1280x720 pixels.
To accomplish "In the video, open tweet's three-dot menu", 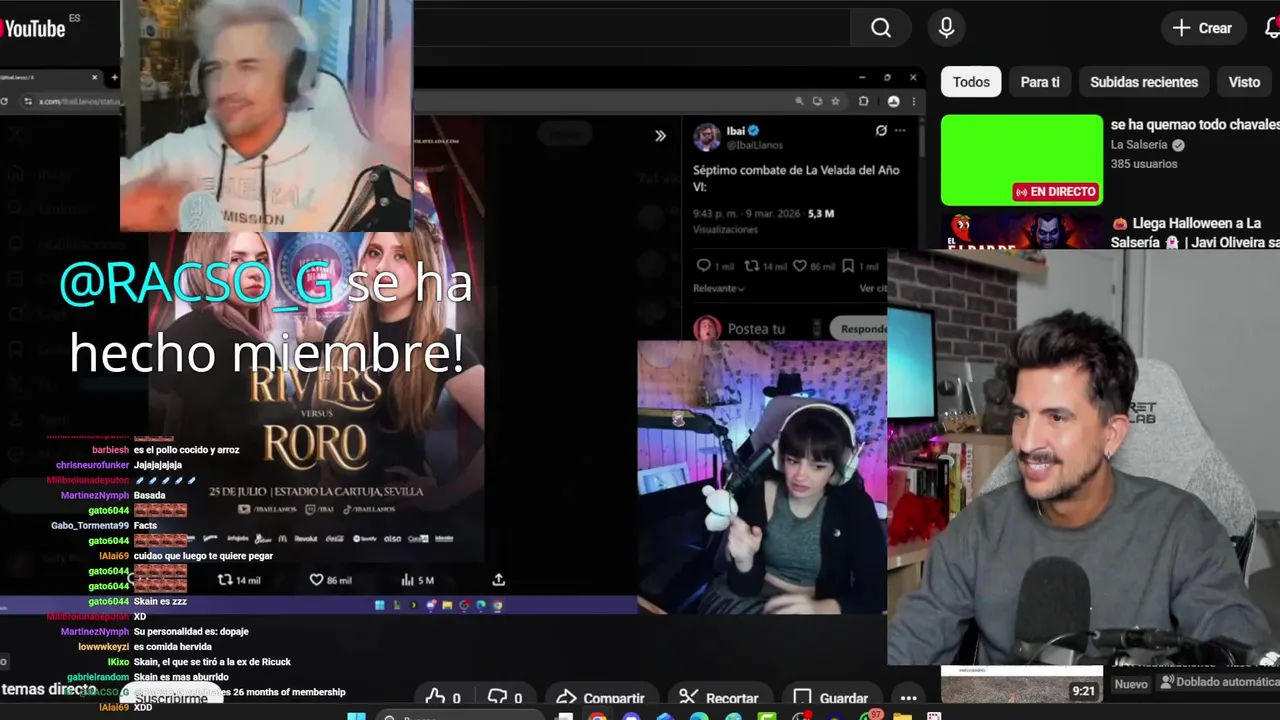I will pyautogui.click(x=900, y=131).
